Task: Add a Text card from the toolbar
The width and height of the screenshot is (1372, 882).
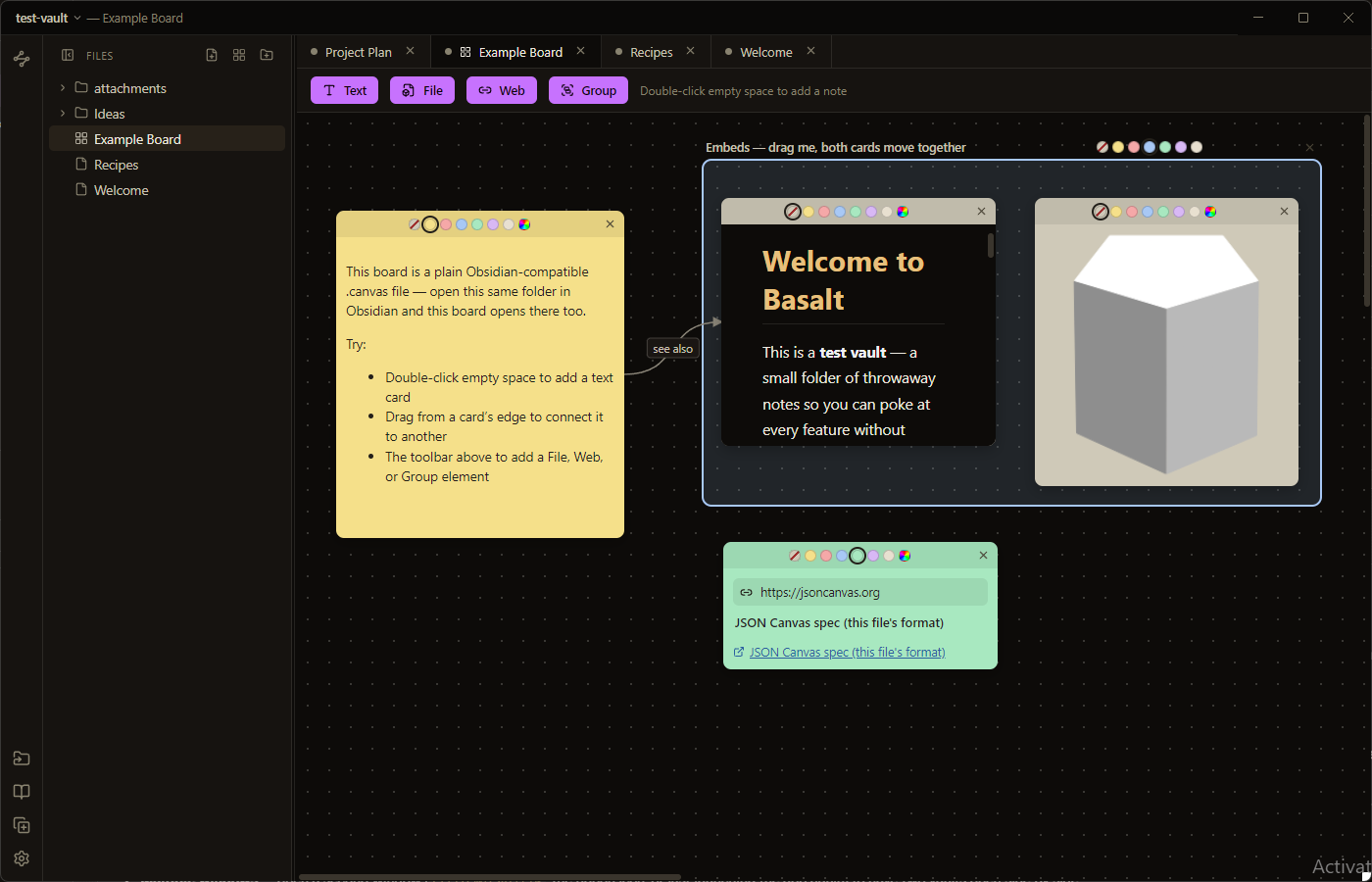Action: pyautogui.click(x=344, y=90)
